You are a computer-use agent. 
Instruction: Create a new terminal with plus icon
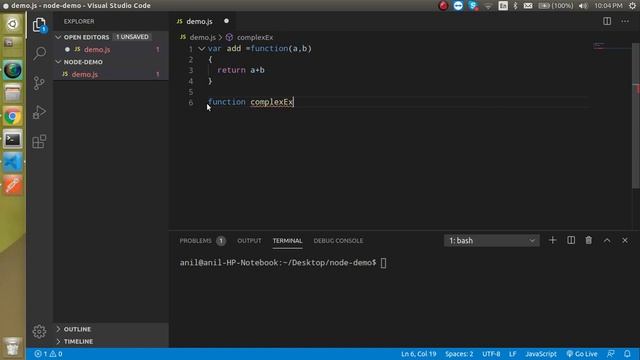coord(552,240)
